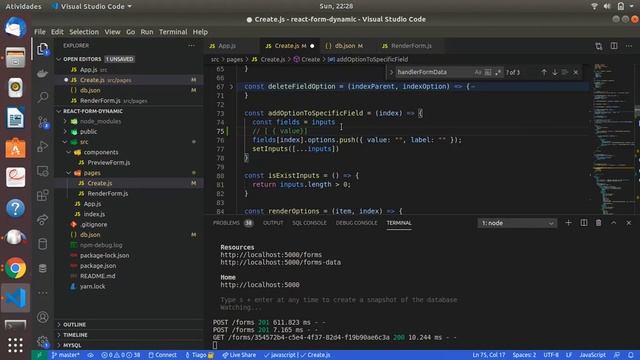Go to next find match
Viewport: 640px width, 360px height.
pyautogui.click(x=555, y=72)
